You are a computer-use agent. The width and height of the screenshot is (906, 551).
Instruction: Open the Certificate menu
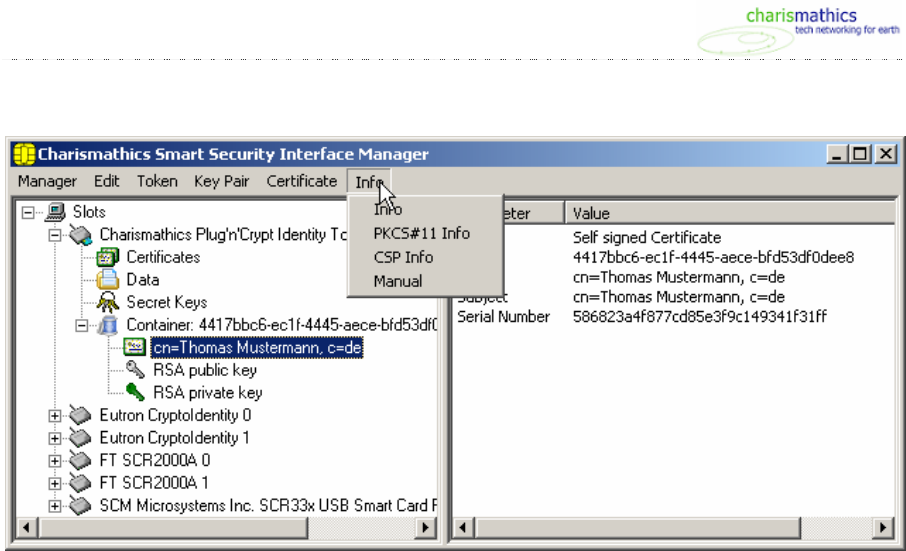pos(302,181)
